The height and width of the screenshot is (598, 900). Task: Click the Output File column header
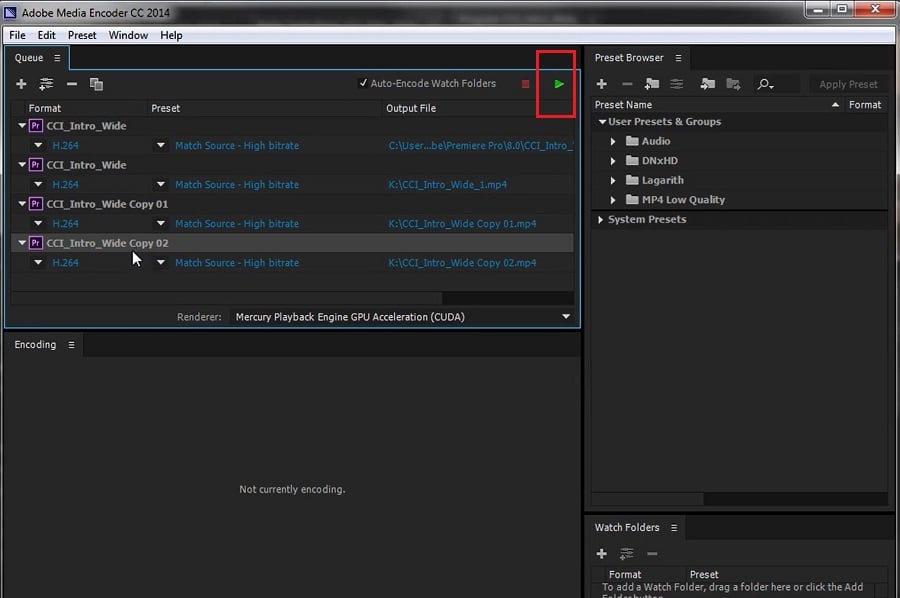coord(411,108)
